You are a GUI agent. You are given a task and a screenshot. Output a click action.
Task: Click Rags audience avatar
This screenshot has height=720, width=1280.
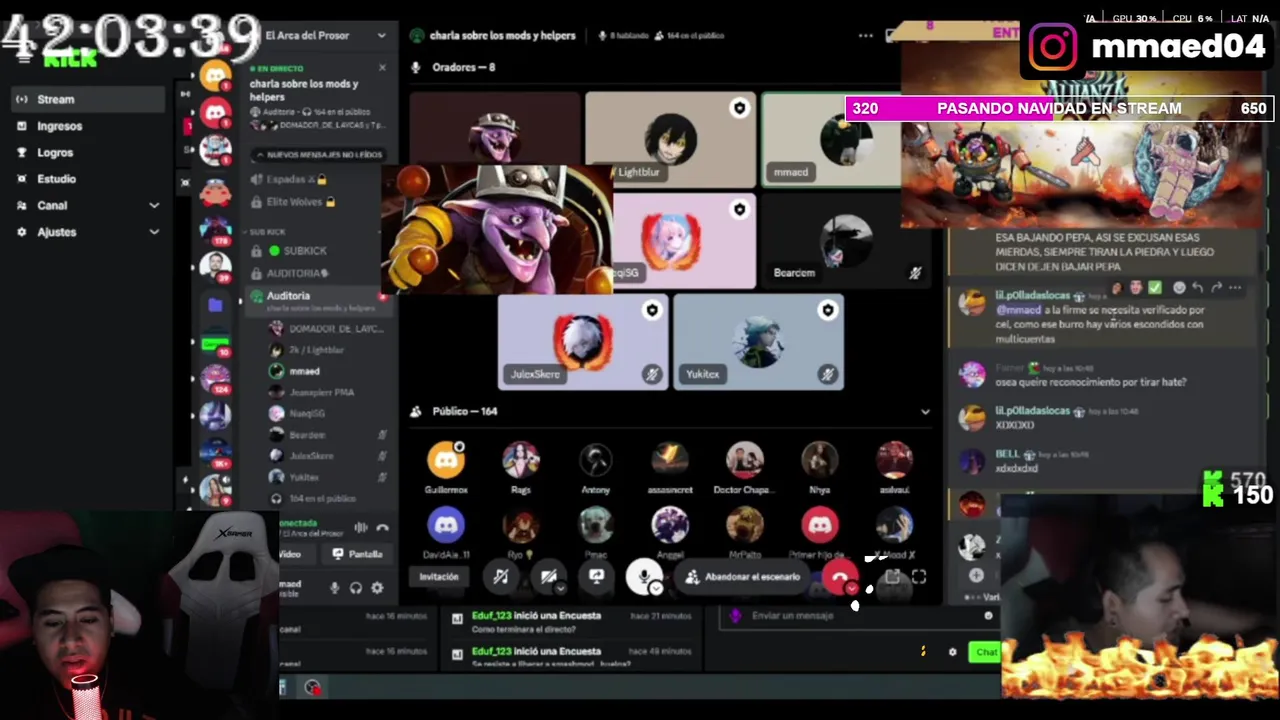[520, 460]
